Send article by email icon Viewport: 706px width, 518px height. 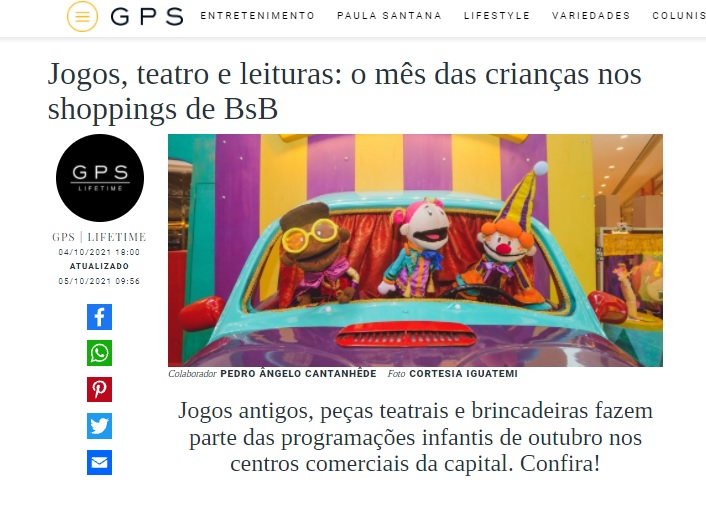[100, 462]
